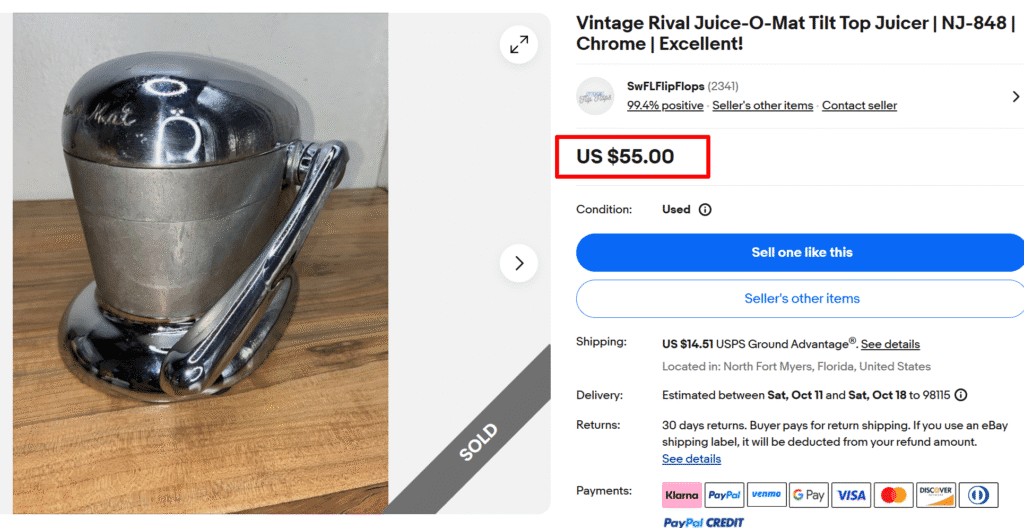Click the Visa card icon
The height and width of the screenshot is (528, 1024).
(851, 494)
